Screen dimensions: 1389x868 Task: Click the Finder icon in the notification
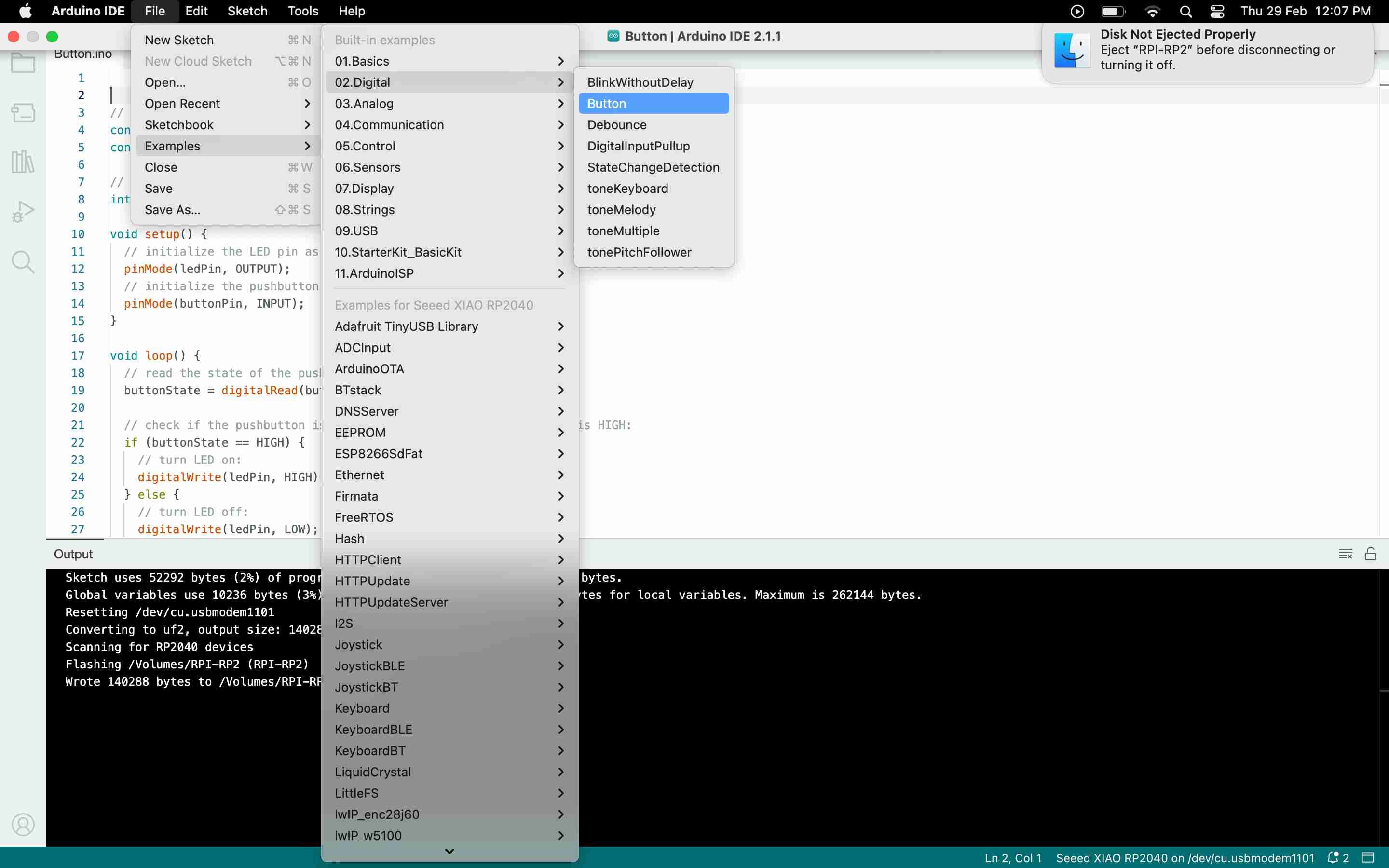click(x=1072, y=50)
